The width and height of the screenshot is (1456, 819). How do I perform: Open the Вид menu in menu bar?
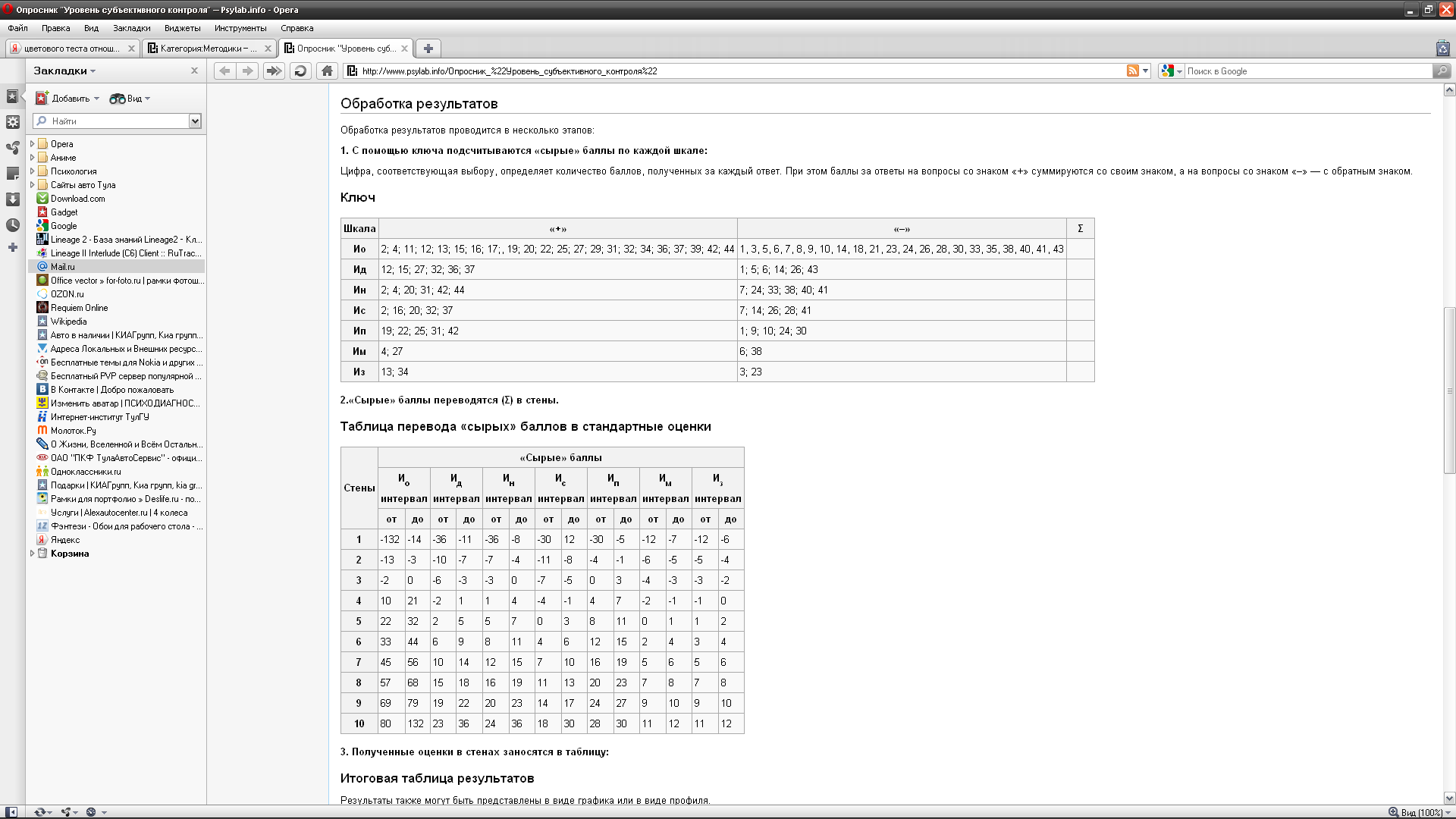pos(91,28)
